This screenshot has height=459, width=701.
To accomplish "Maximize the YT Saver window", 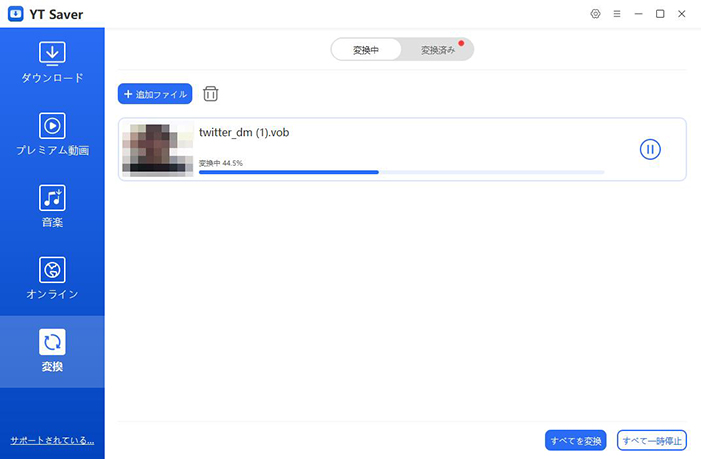I will click(x=660, y=14).
